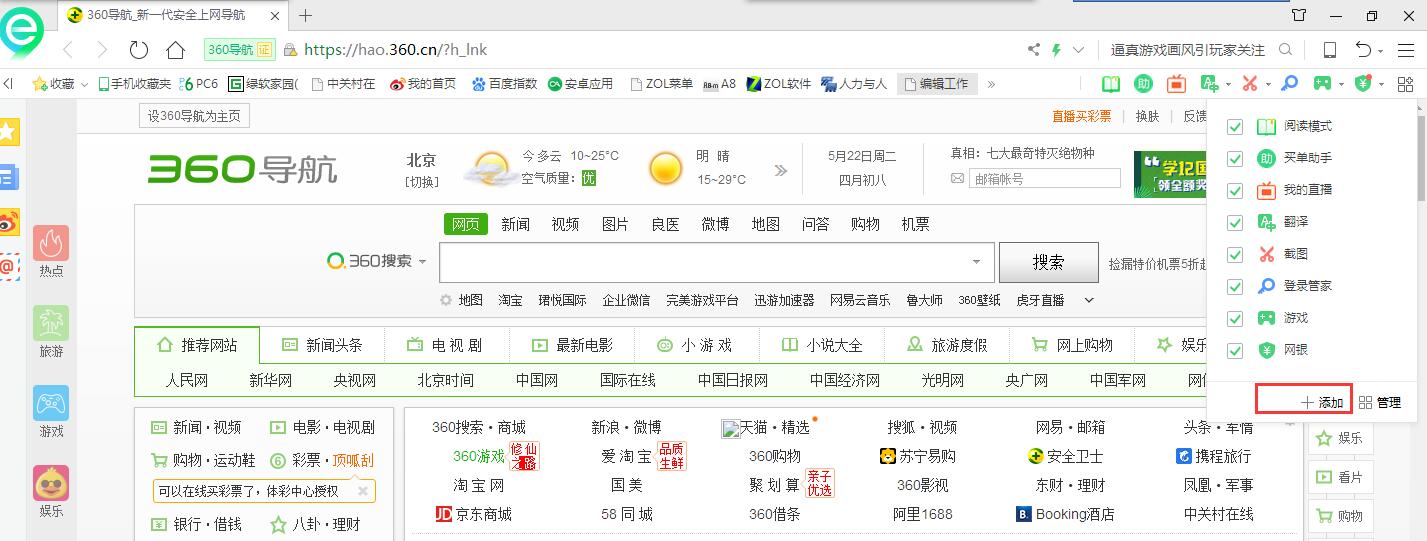
Task: Open the extensions grid icon
Action: (1403, 84)
